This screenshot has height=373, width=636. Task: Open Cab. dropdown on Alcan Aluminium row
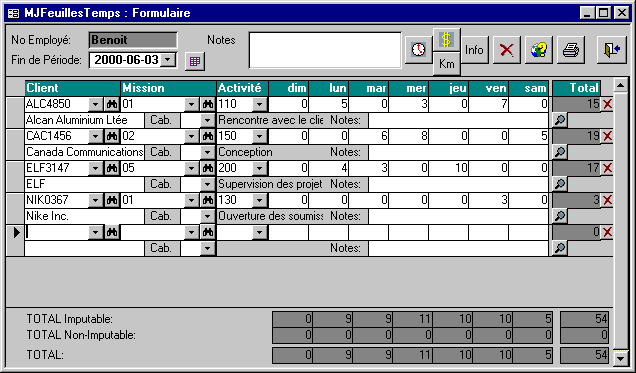click(x=207, y=120)
